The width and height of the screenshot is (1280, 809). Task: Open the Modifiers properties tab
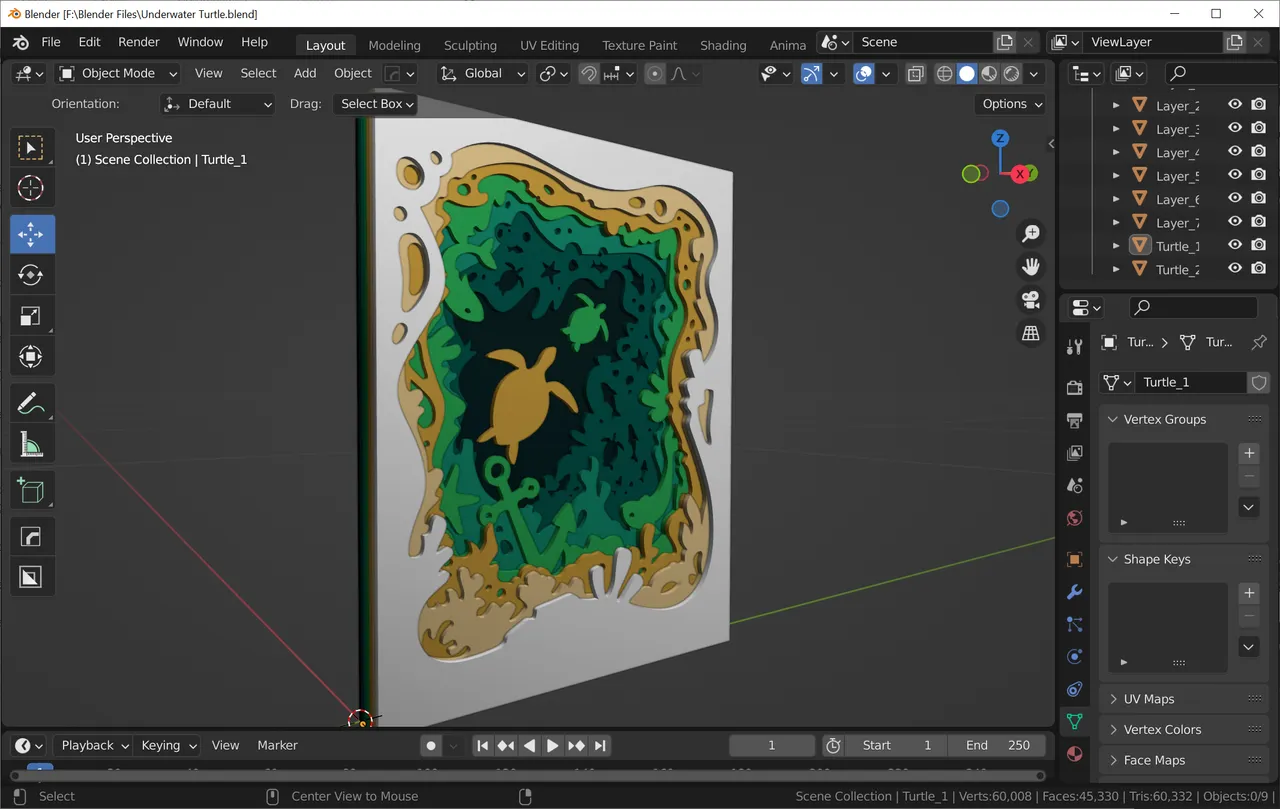pyautogui.click(x=1075, y=592)
